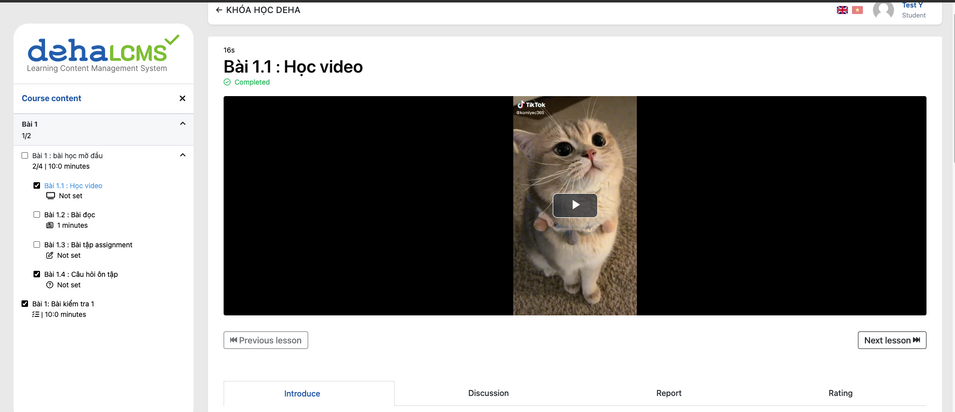Viewport: 955px width, 412px height.
Task: Go back to KHÓA HỌC DEHA
Action: coord(258,10)
